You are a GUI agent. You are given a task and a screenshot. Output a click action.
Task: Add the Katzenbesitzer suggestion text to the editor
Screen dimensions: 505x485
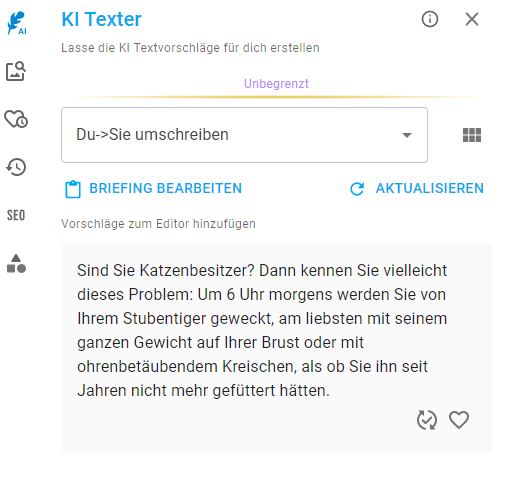click(x=262, y=330)
